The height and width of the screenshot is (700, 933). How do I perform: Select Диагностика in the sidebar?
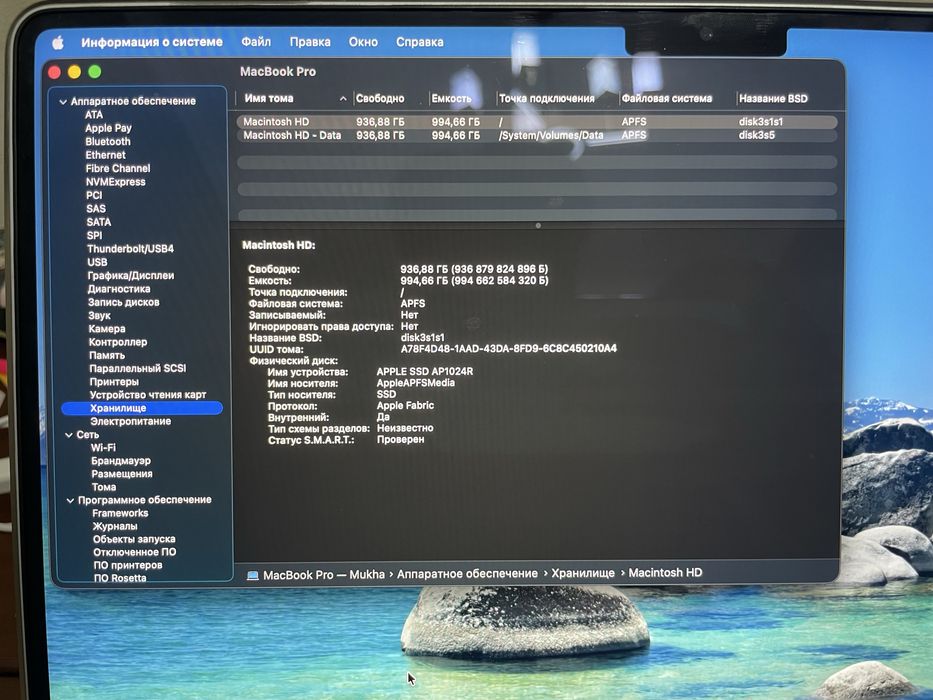click(x=119, y=289)
